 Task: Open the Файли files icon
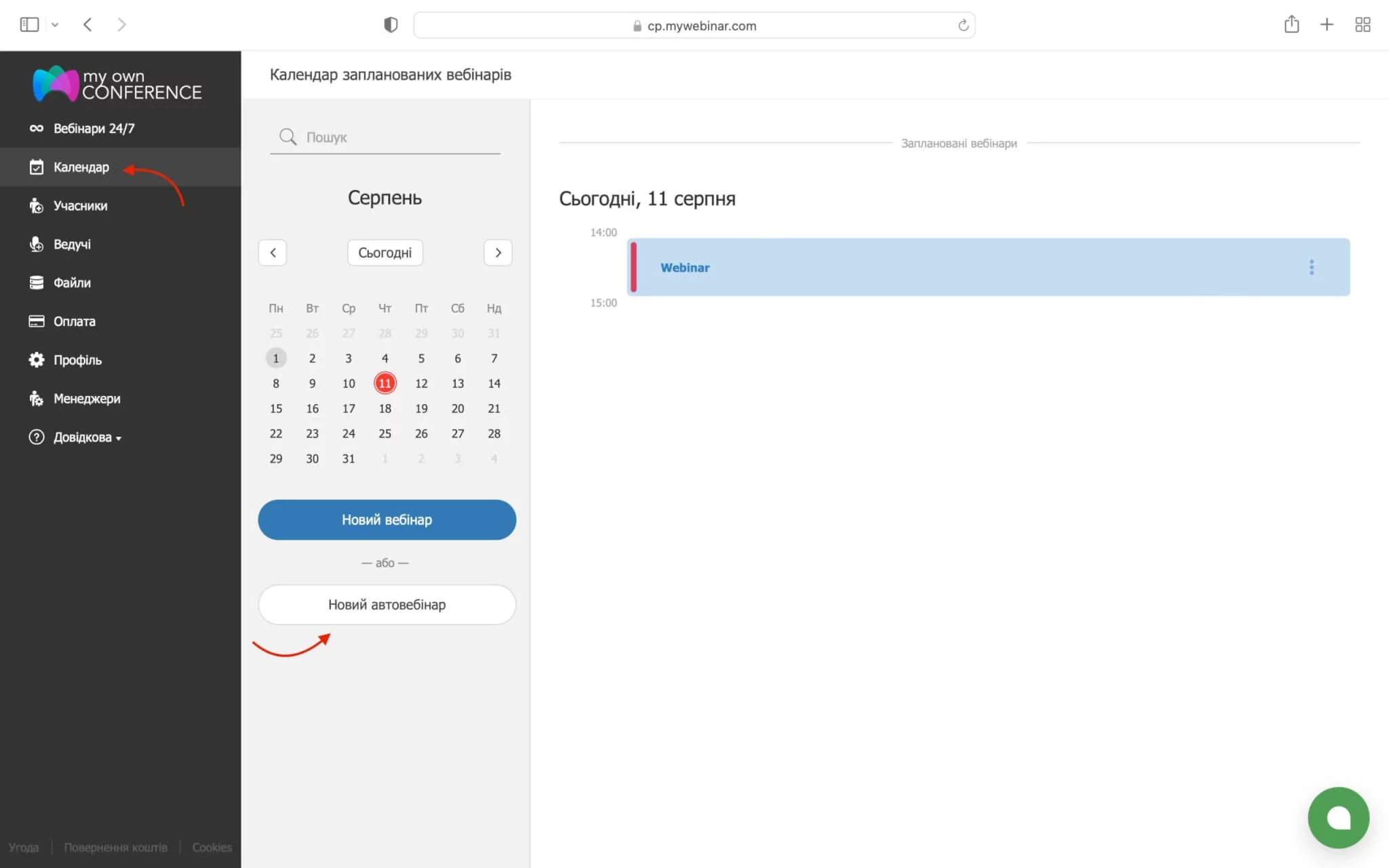(37, 283)
